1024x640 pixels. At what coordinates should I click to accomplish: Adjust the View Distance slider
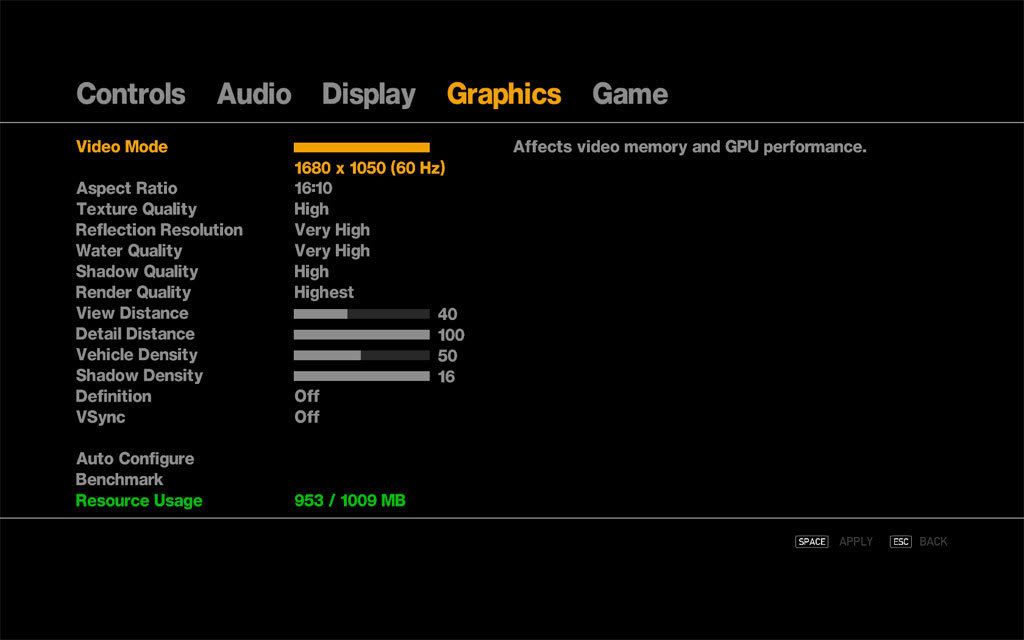tap(361, 314)
